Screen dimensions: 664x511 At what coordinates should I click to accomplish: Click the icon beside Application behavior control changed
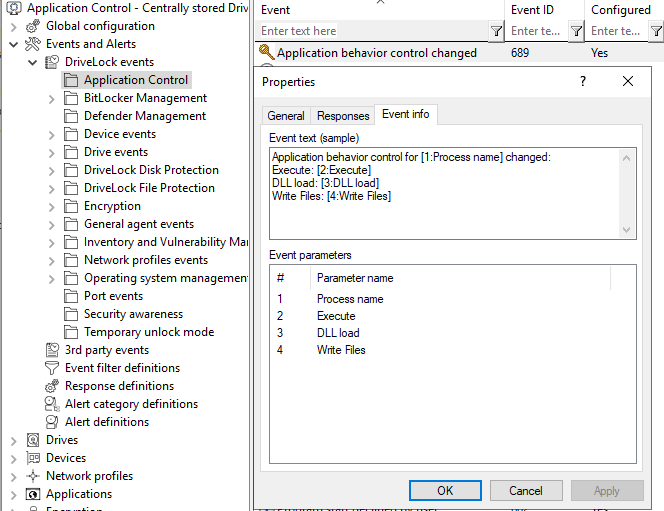[266, 52]
